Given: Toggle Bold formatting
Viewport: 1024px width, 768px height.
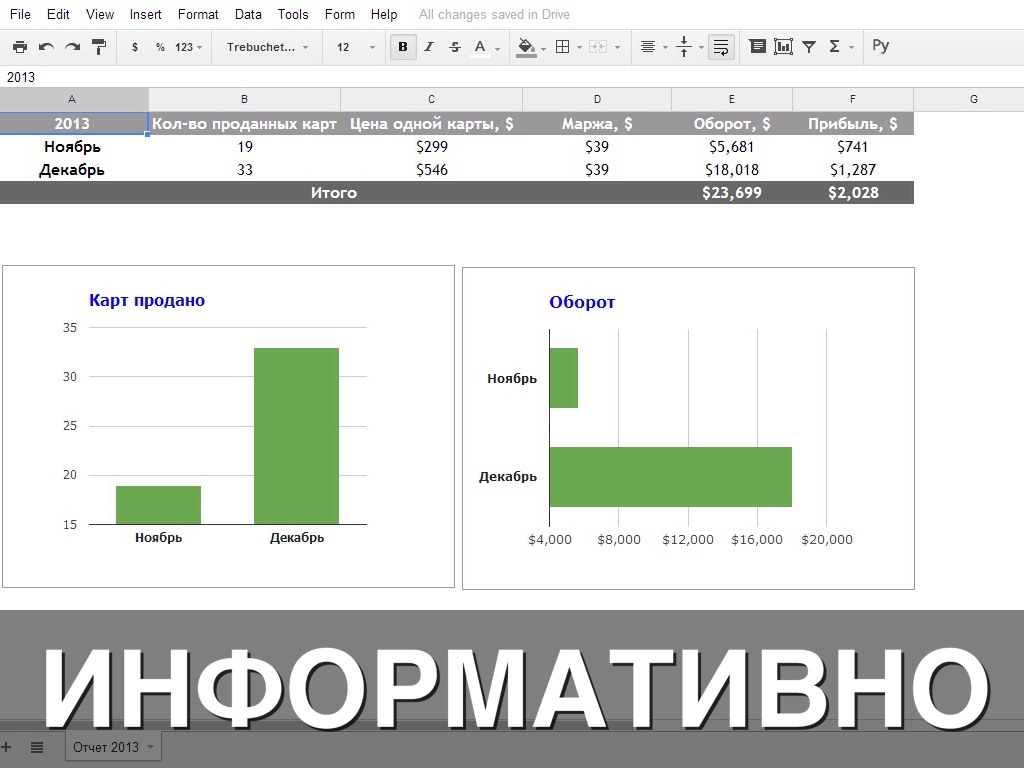Looking at the screenshot, I should pyautogui.click(x=403, y=47).
